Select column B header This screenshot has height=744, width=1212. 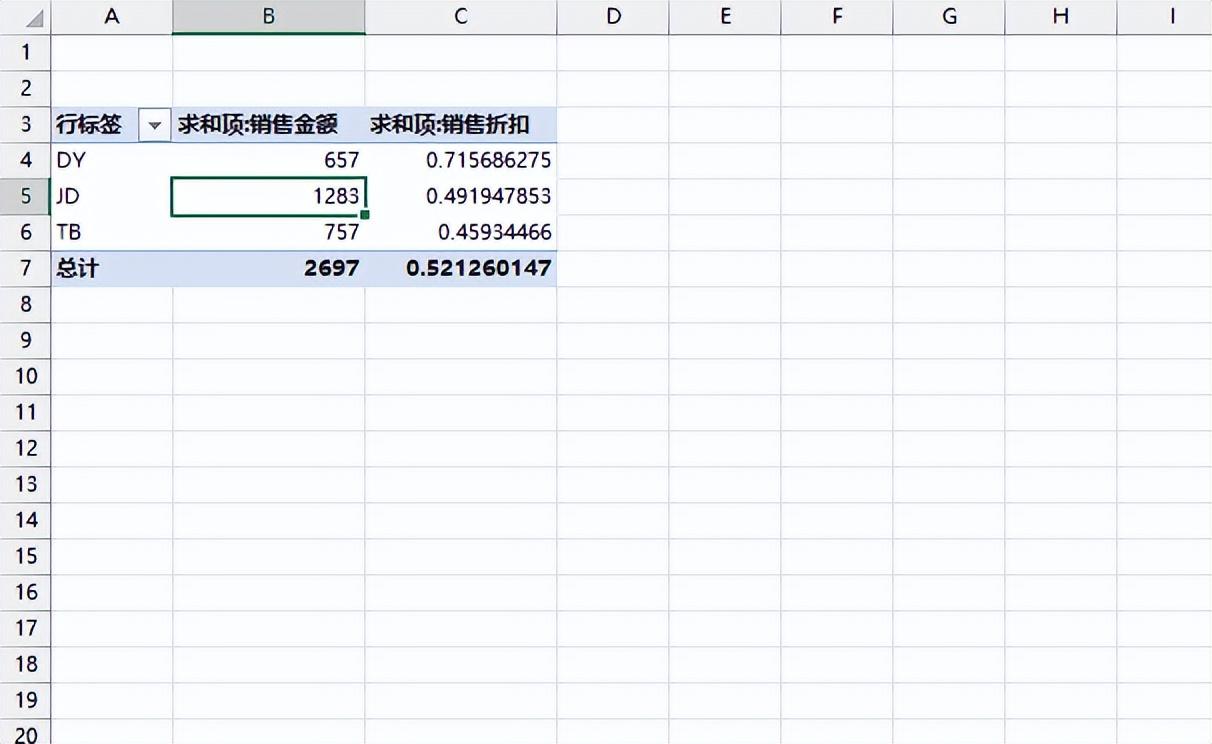click(268, 17)
